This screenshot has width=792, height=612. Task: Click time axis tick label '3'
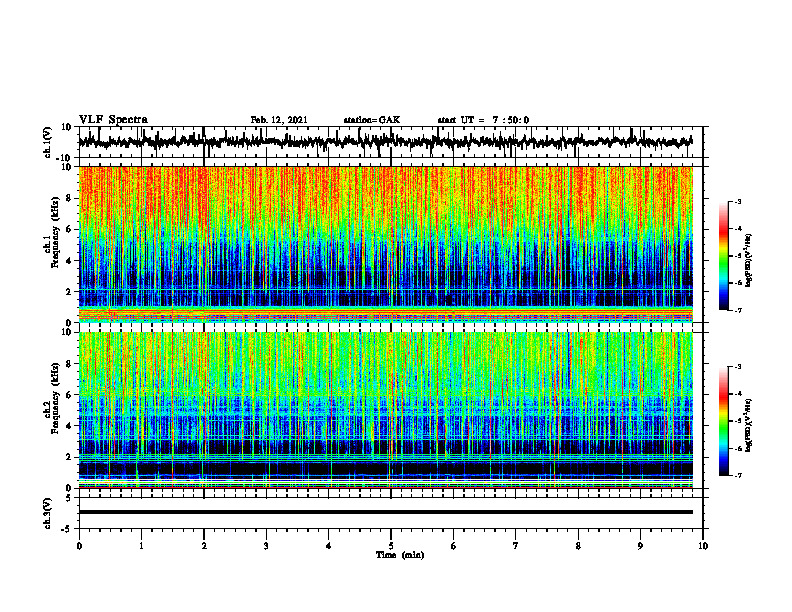266,546
